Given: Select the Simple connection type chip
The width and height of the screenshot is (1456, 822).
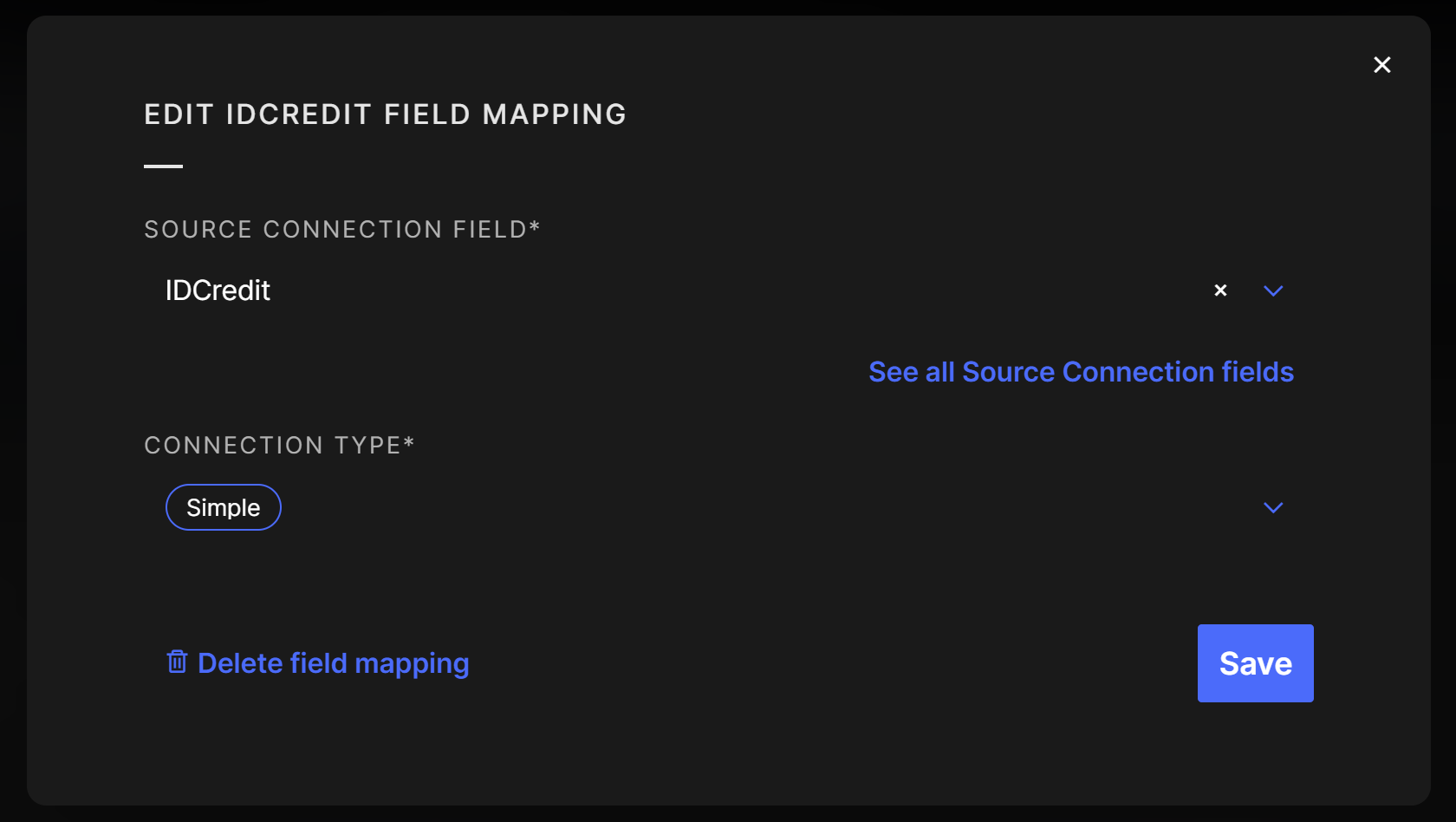Looking at the screenshot, I should coord(224,507).
